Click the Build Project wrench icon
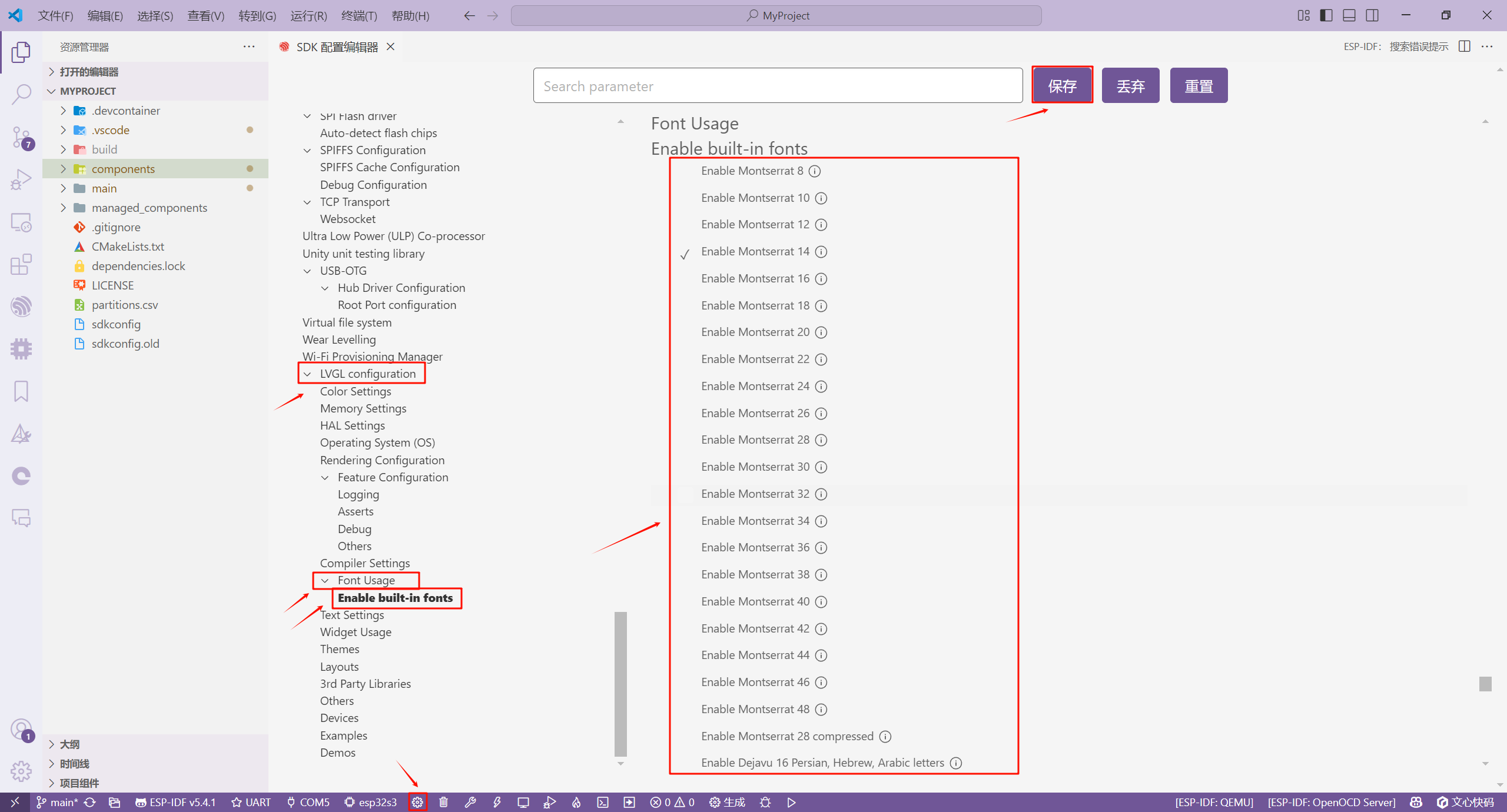1507x812 pixels. tap(470, 802)
